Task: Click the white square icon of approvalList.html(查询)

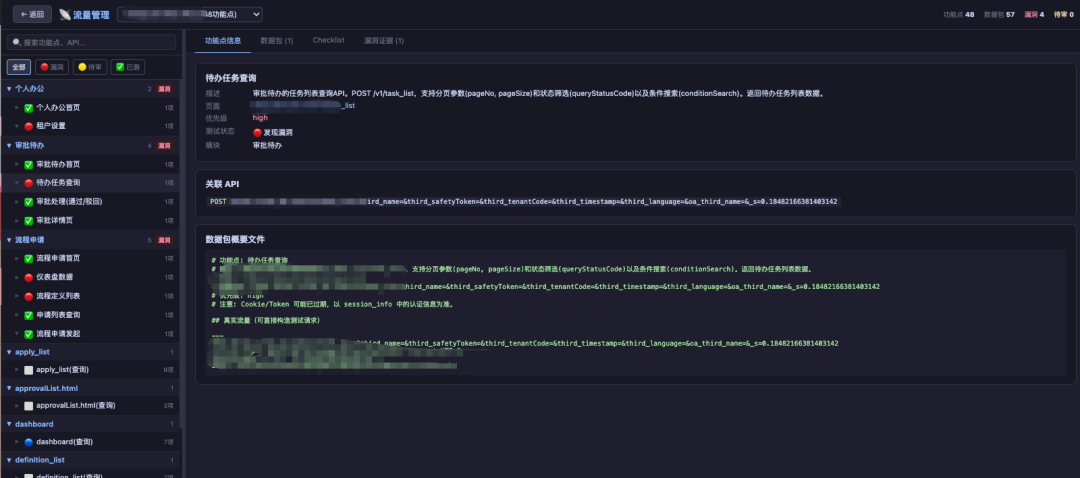Action: tap(28, 406)
